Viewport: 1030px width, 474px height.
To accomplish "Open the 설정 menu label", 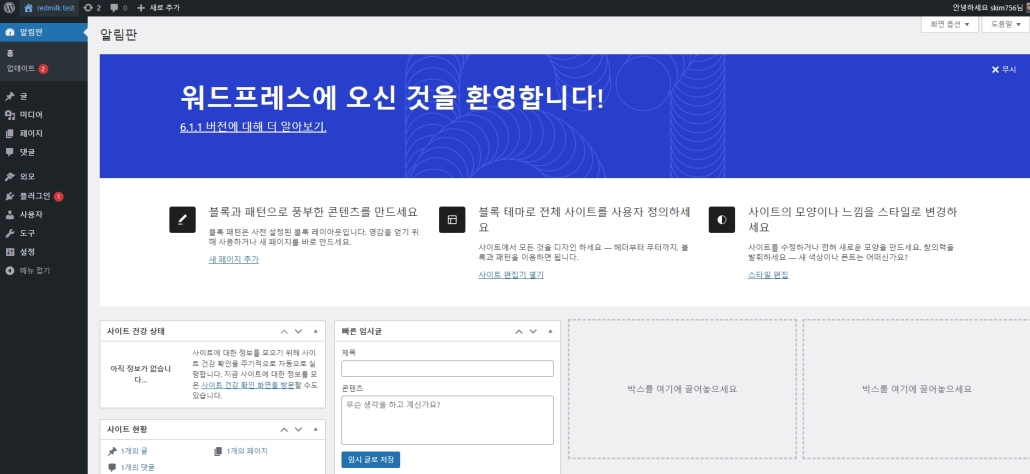I will click(x=27, y=251).
